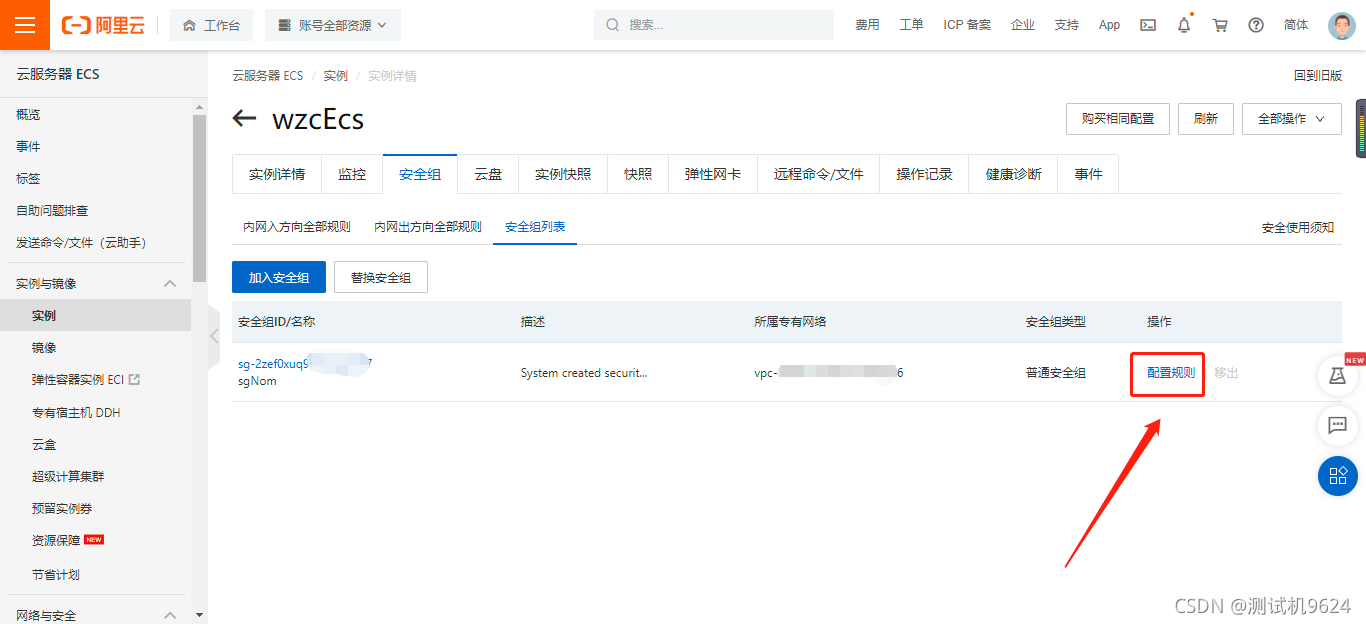The width and height of the screenshot is (1366, 624).
Task: Switch to 实例详情 tab
Action: click(277, 174)
